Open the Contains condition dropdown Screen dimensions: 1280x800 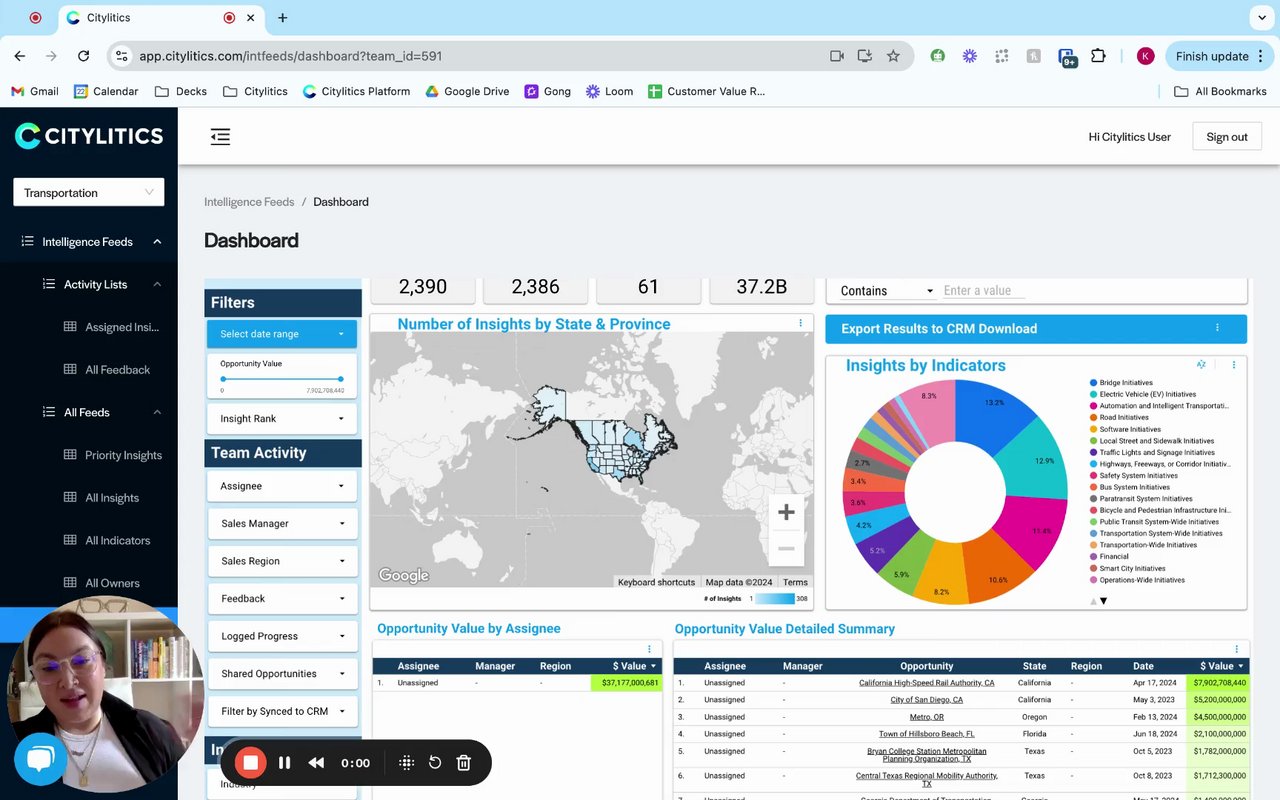pyautogui.click(x=886, y=291)
